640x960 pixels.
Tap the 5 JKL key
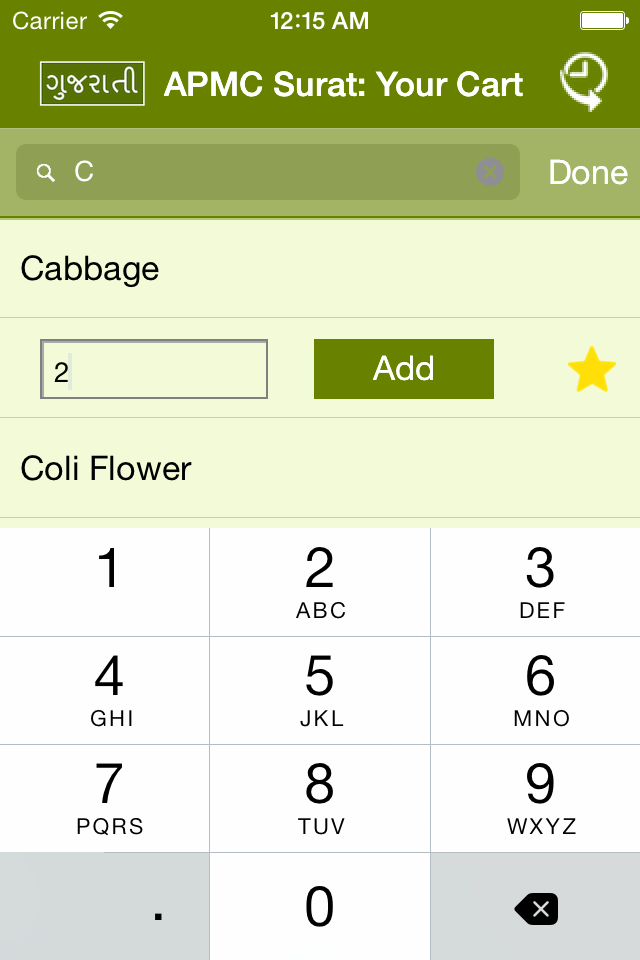pyautogui.click(x=320, y=691)
